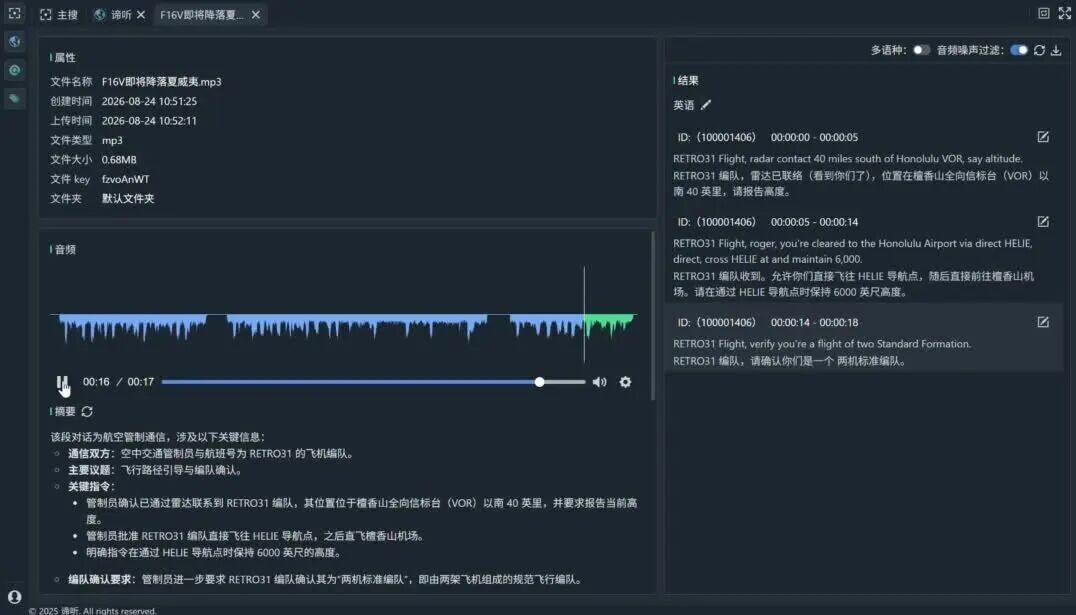Viewport: 1076px width, 615px height.
Task: Edit the 00:00:14 - 00:00:18 segment
Action: [1043, 322]
